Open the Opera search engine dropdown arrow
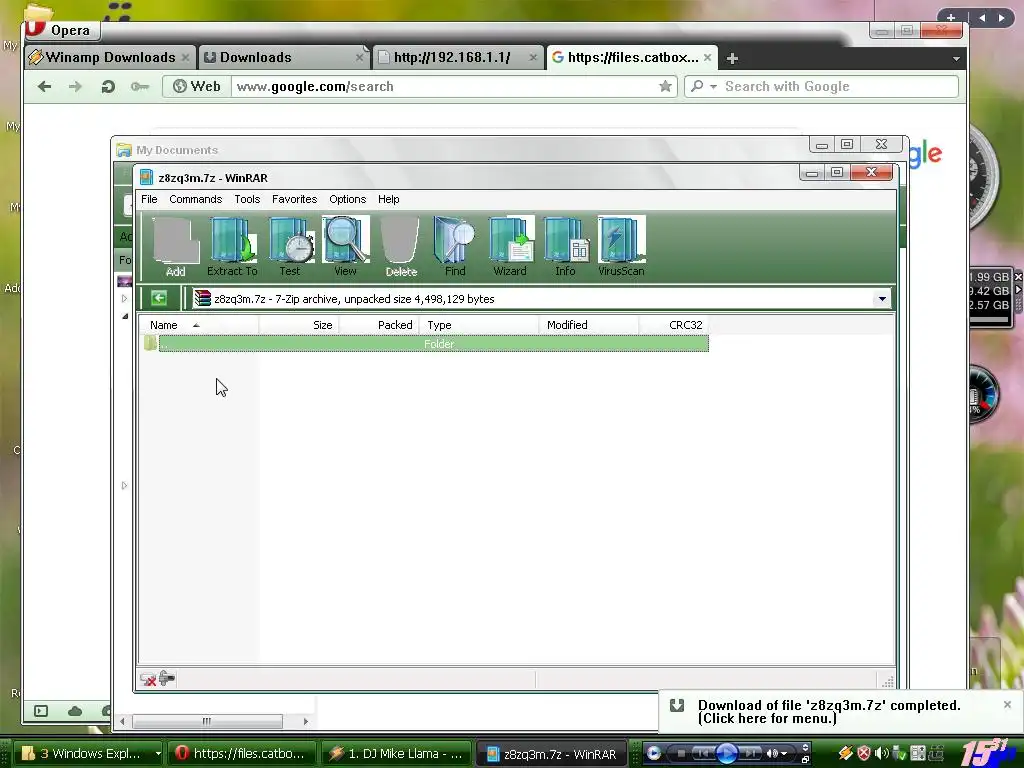 713,86
